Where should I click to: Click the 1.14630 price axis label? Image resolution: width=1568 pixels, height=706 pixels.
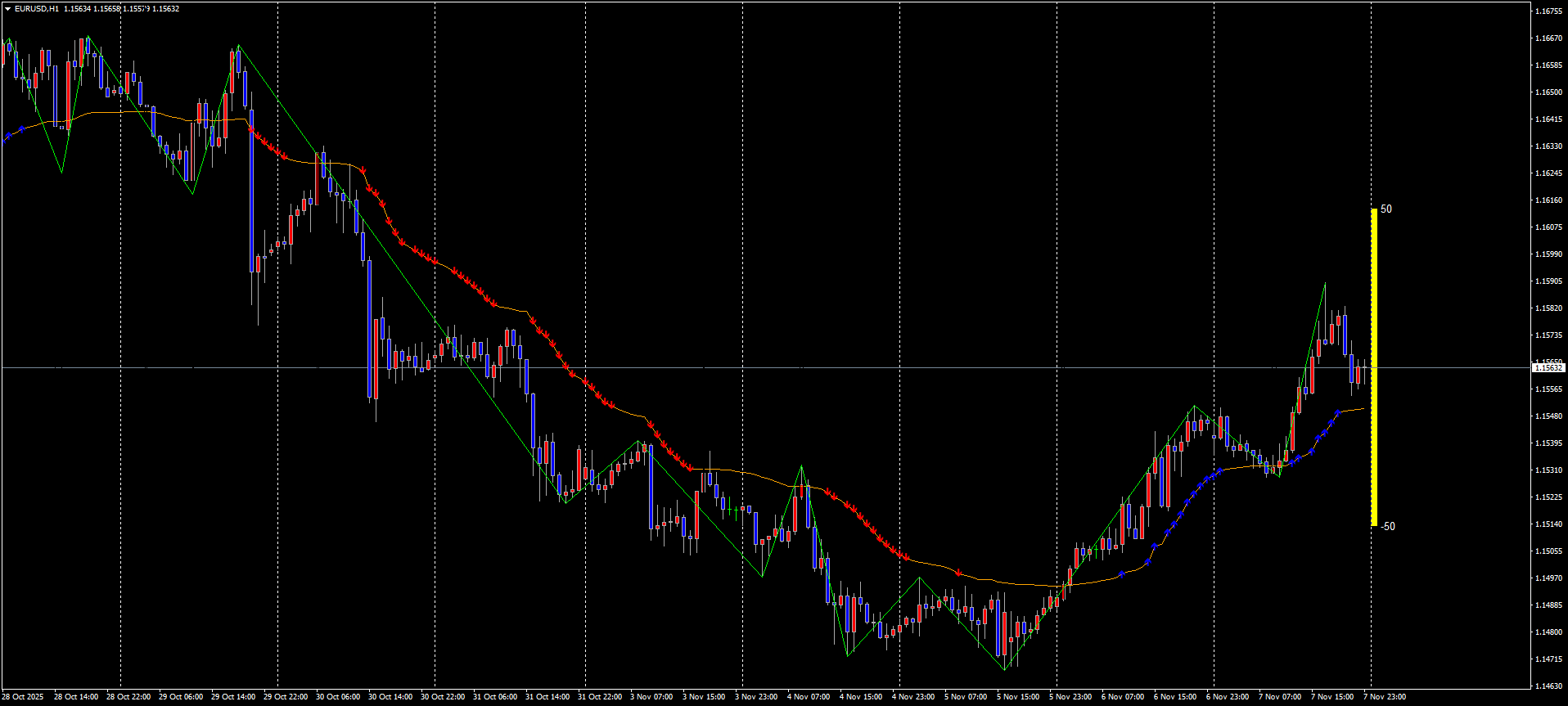coord(1548,686)
